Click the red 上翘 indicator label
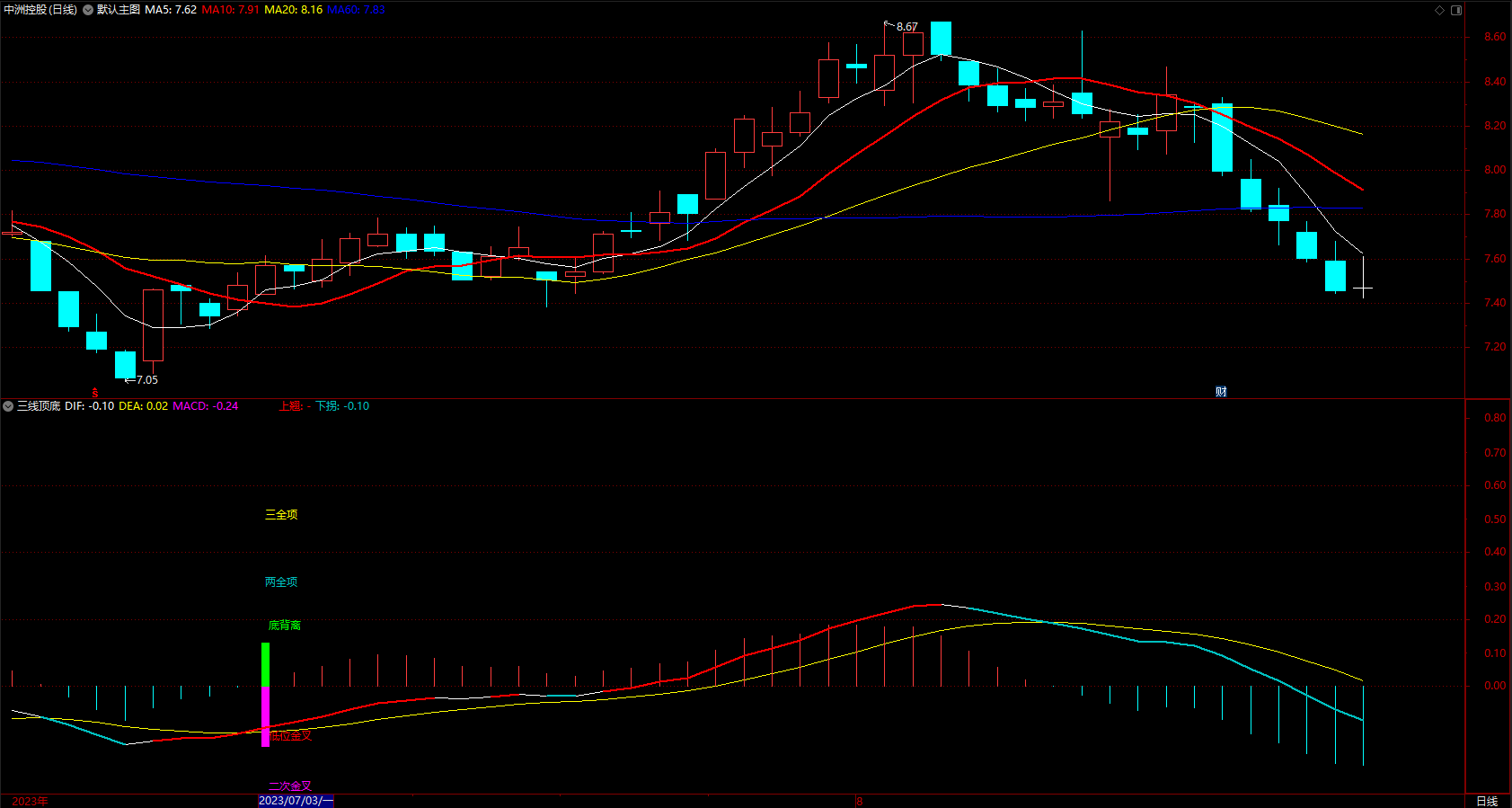Image resolution: width=1512 pixels, height=808 pixels. click(295, 406)
